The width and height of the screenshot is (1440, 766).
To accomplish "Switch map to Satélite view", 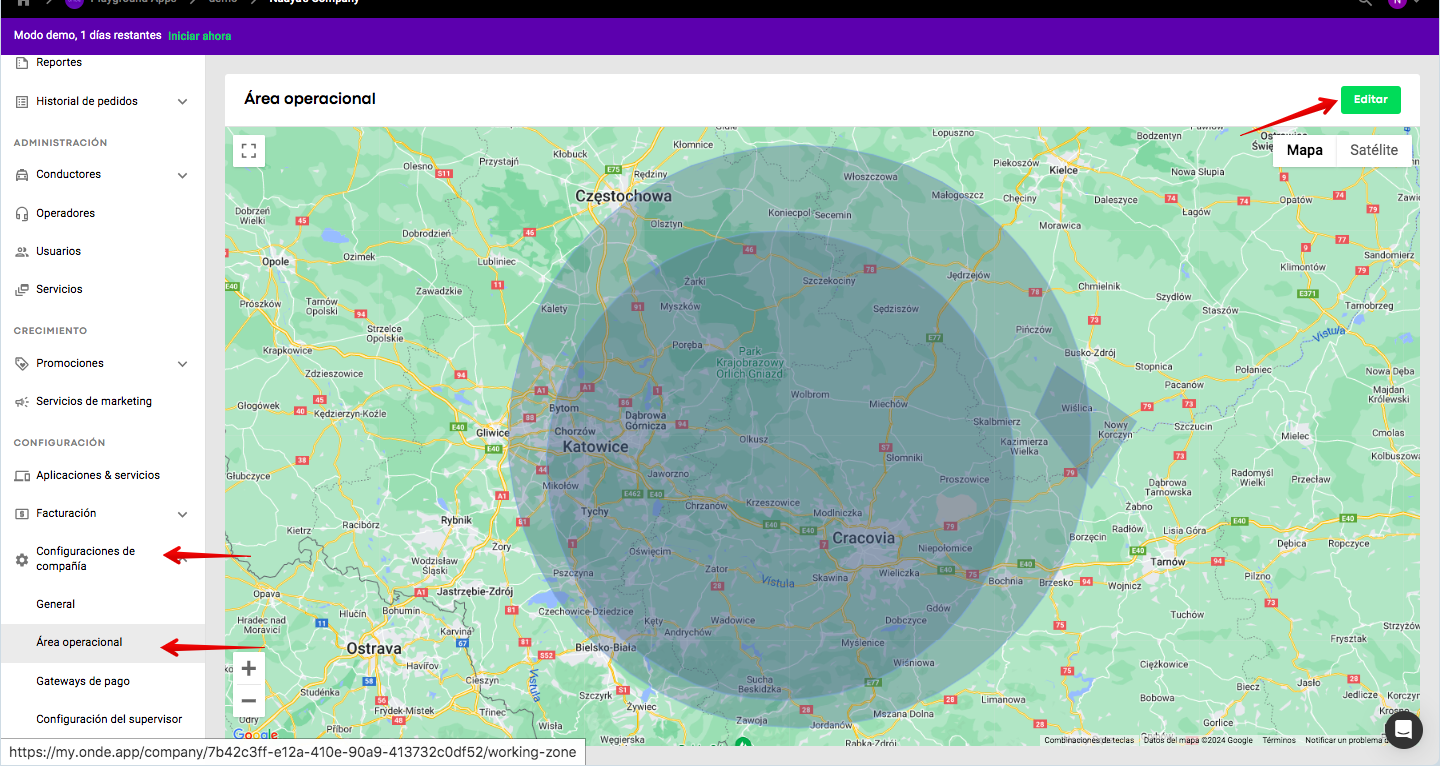I will 1373,150.
